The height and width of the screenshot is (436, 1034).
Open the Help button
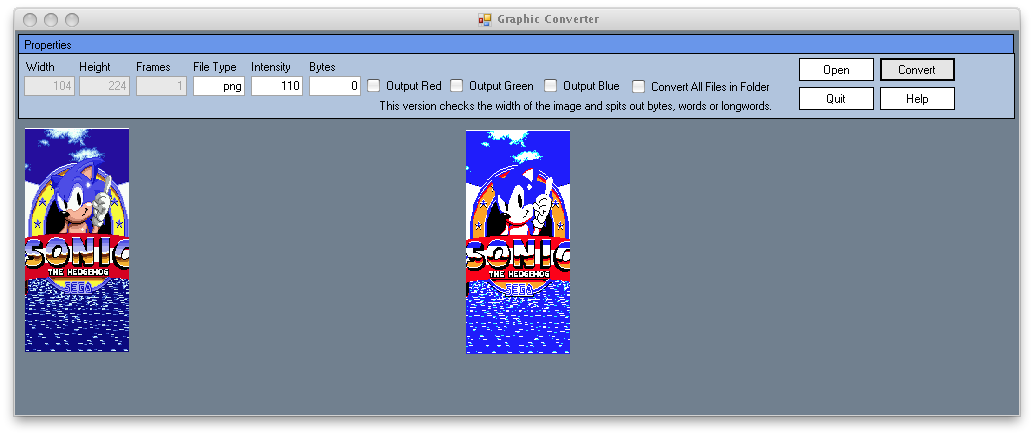(917, 99)
